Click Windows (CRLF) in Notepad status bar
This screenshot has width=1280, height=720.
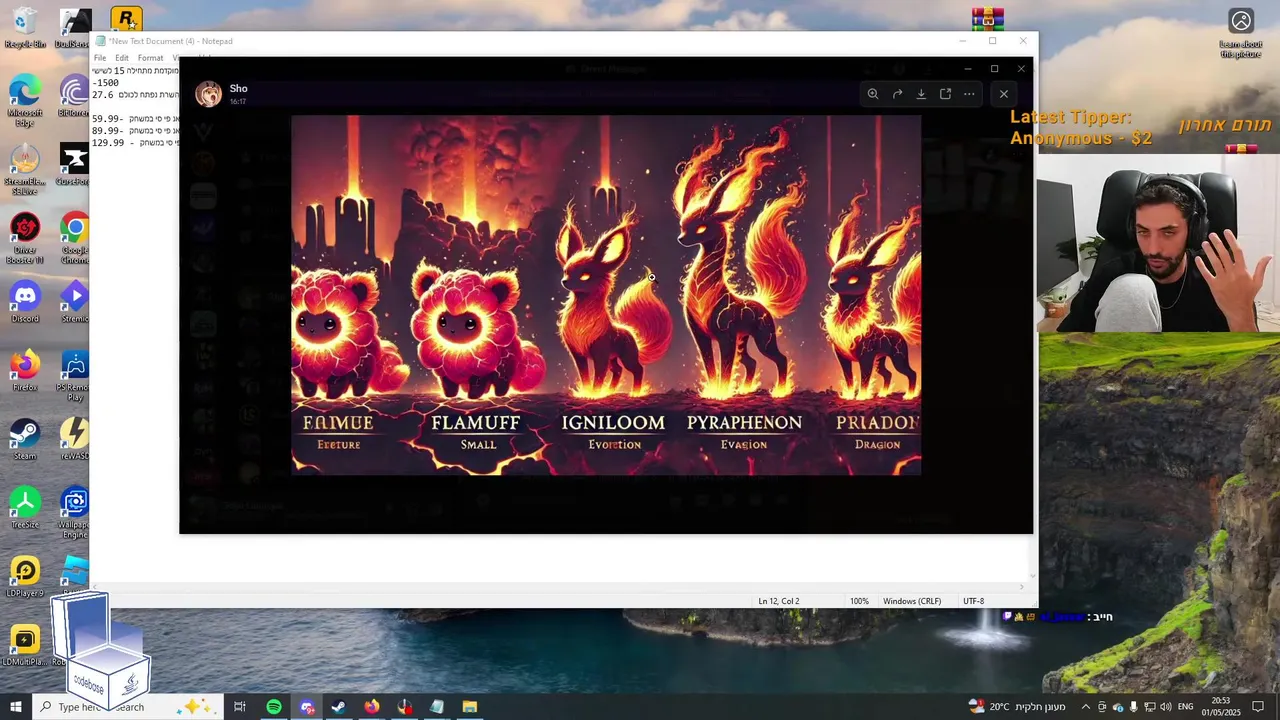tap(912, 601)
